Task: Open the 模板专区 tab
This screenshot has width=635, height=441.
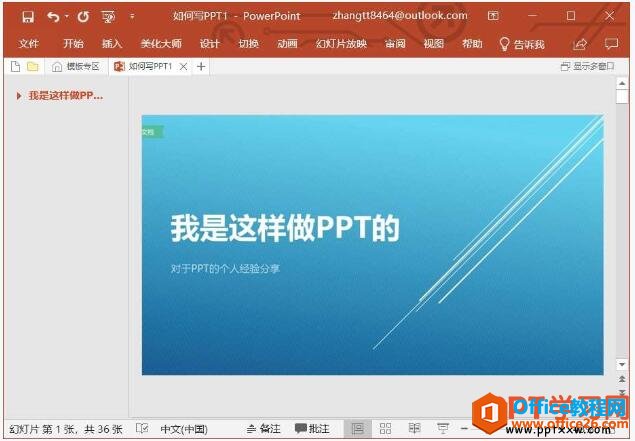Action: (x=76, y=66)
